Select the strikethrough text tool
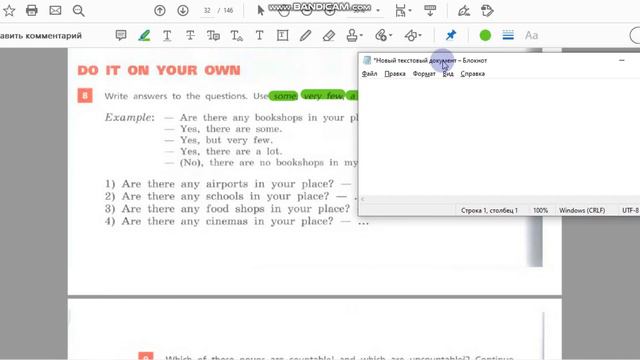The image size is (640, 360). (190, 36)
